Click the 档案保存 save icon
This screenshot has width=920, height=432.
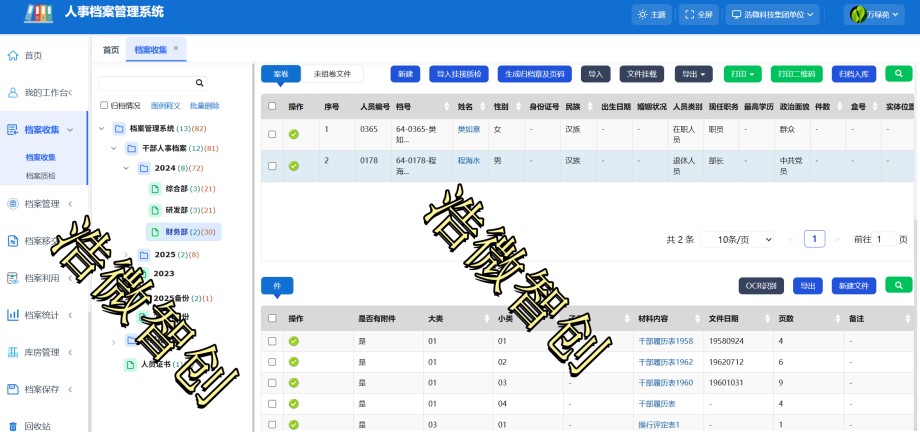pos(13,389)
